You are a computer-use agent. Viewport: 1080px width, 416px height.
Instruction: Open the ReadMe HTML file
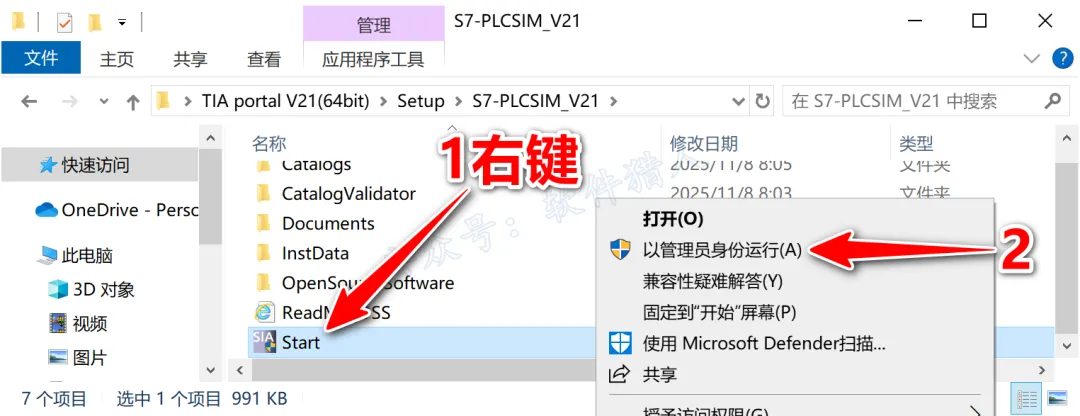[x=322, y=313]
